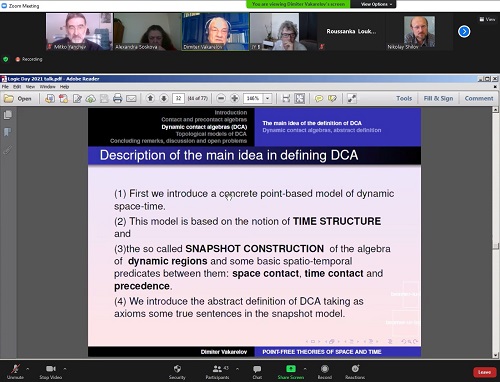The height and width of the screenshot is (382, 500).
Task: Add sticky note comment icon
Action: tap(319, 98)
